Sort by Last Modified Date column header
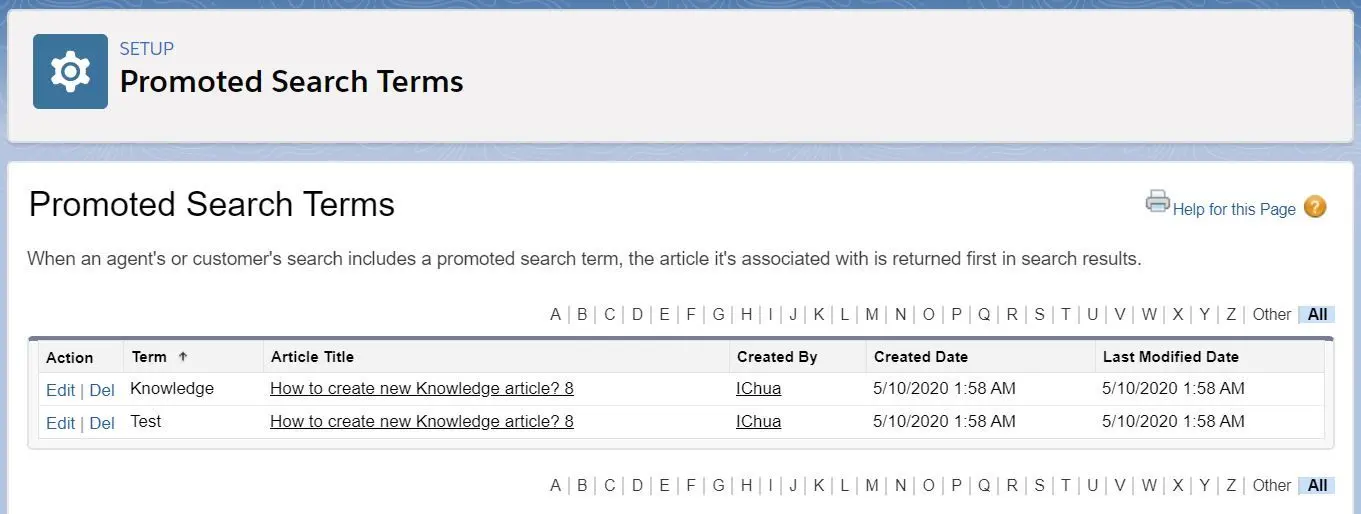 tap(1170, 356)
